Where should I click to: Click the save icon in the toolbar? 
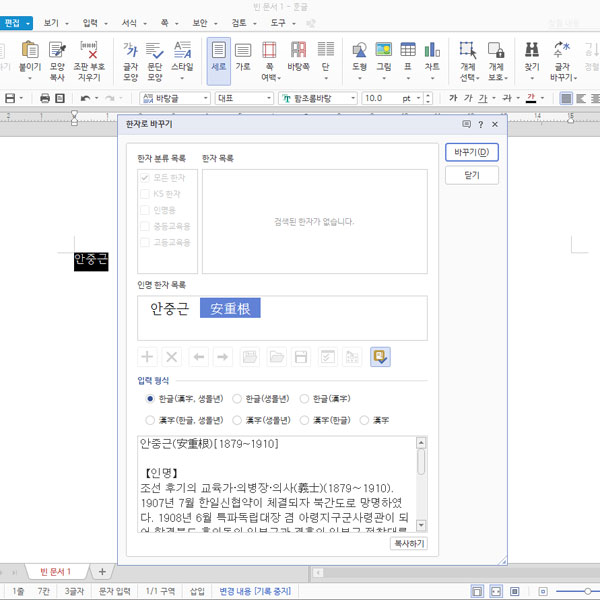coord(10,98)
